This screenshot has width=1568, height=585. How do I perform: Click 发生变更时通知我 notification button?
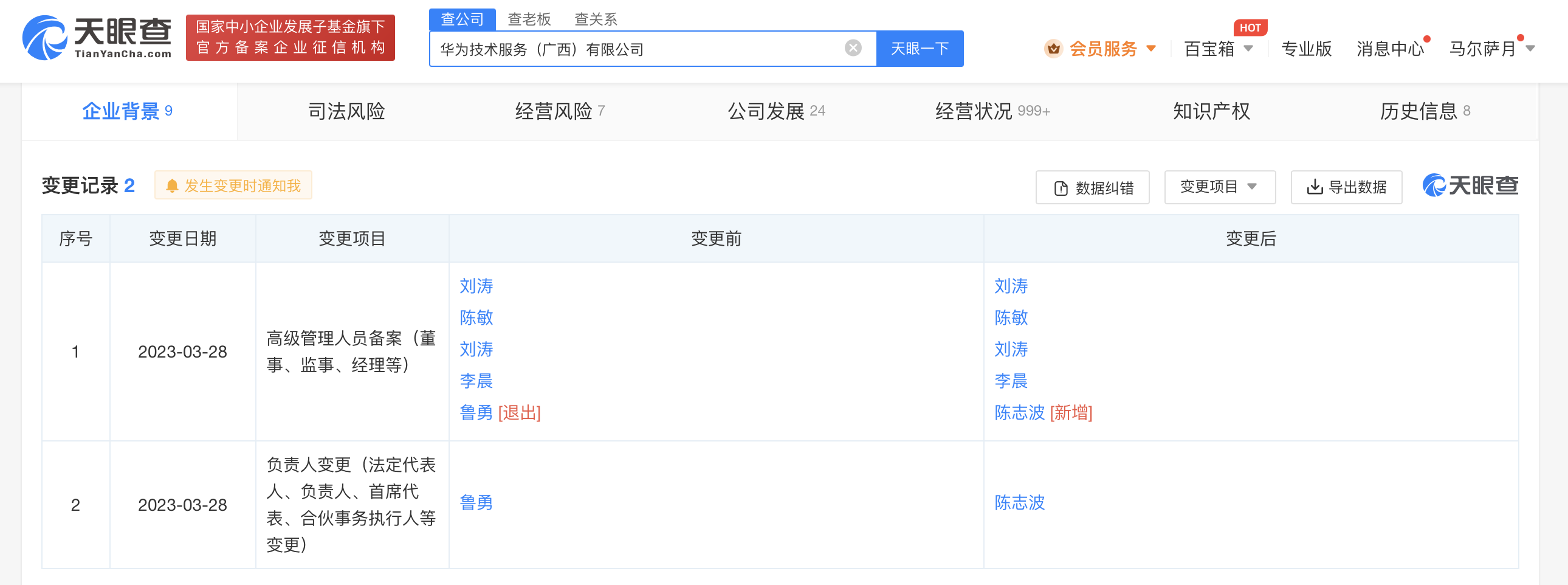(234, 185)
